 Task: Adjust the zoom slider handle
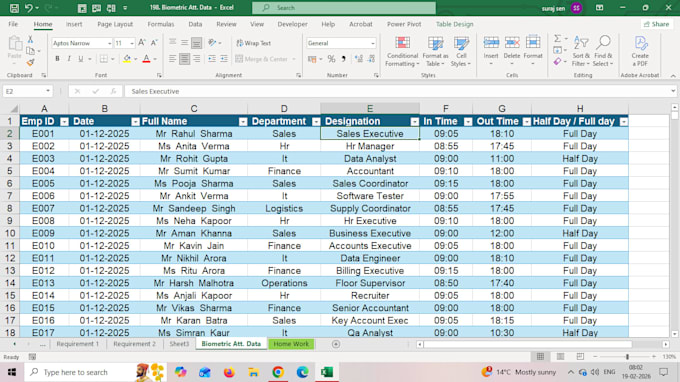627,356
